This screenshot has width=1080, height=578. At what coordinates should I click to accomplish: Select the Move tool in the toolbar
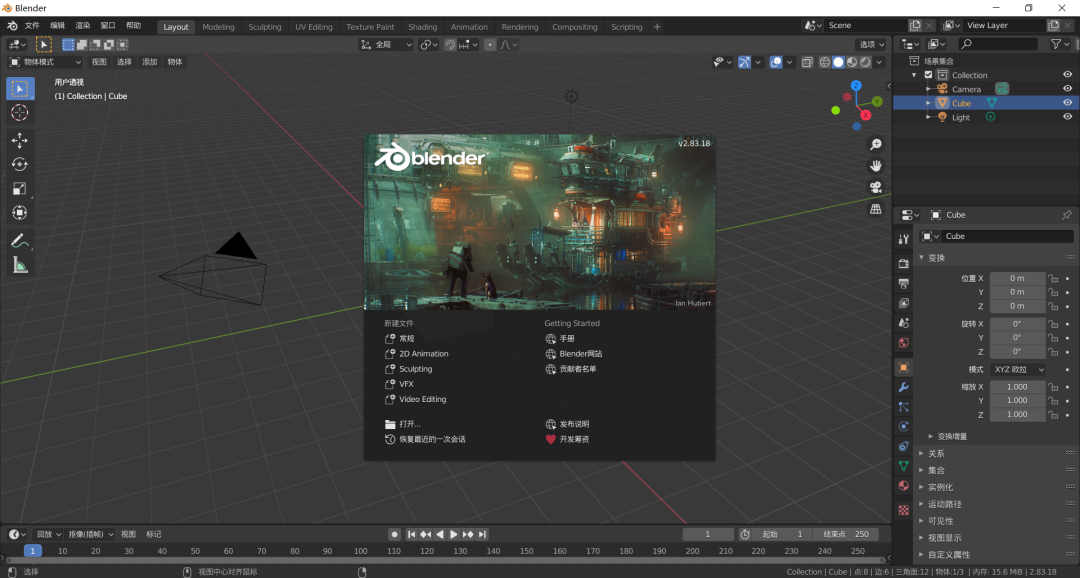(x=20, y=138)
